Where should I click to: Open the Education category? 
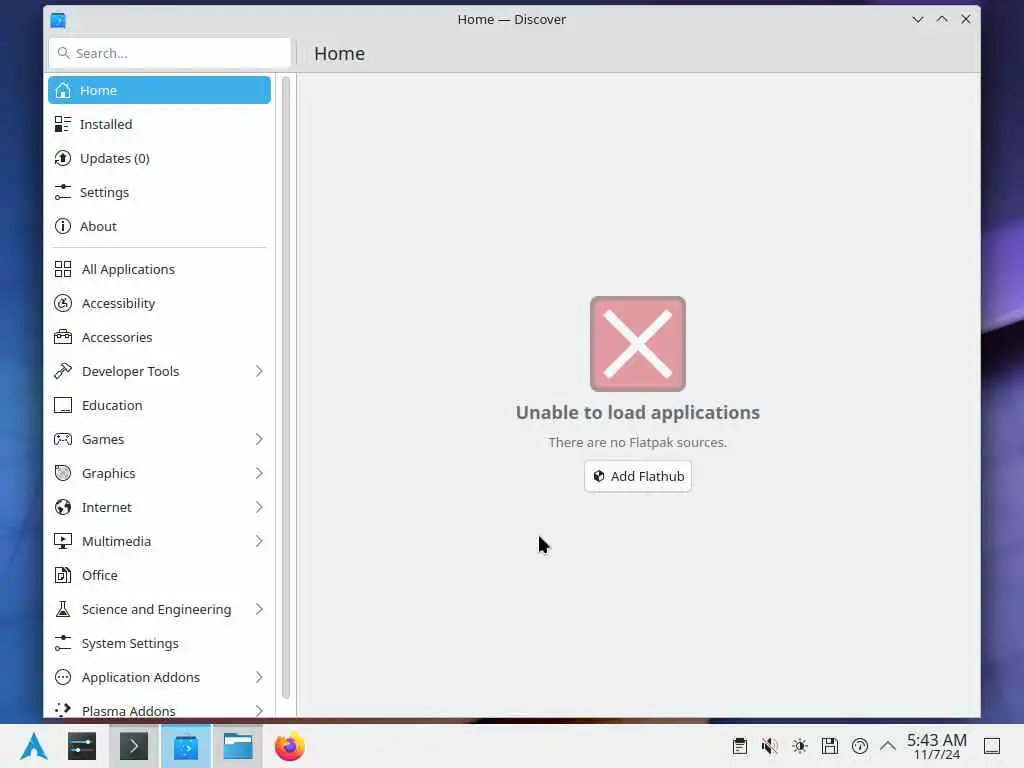[159, 405]
